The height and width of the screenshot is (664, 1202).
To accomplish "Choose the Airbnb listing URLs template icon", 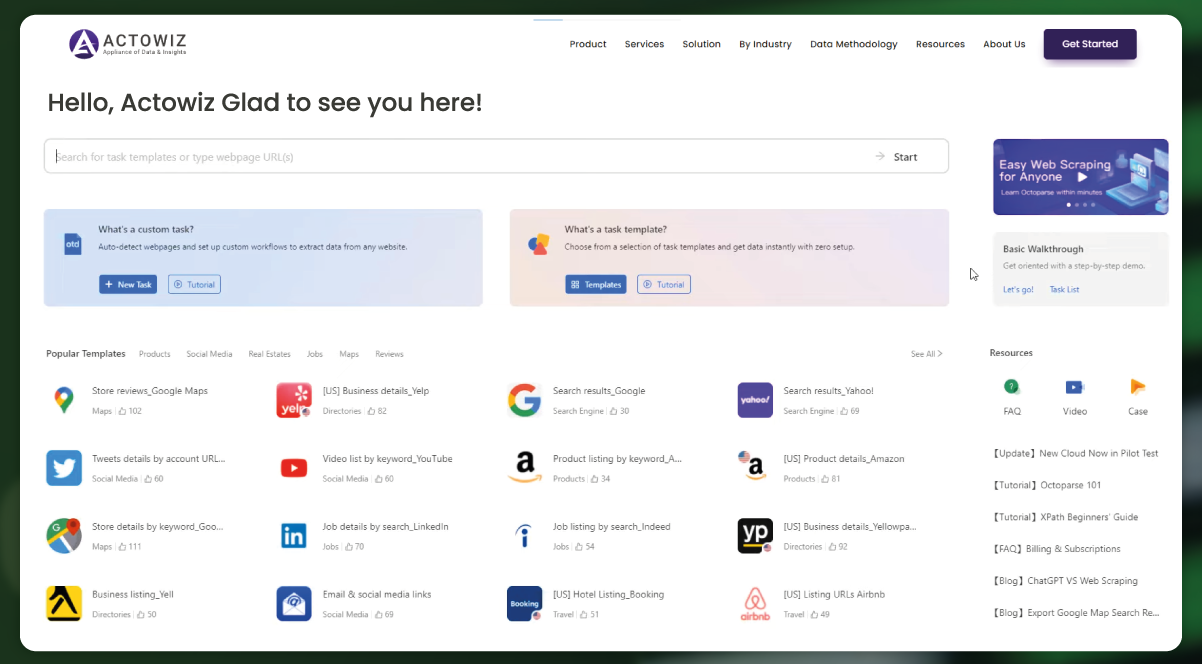I will coord(755,603).
